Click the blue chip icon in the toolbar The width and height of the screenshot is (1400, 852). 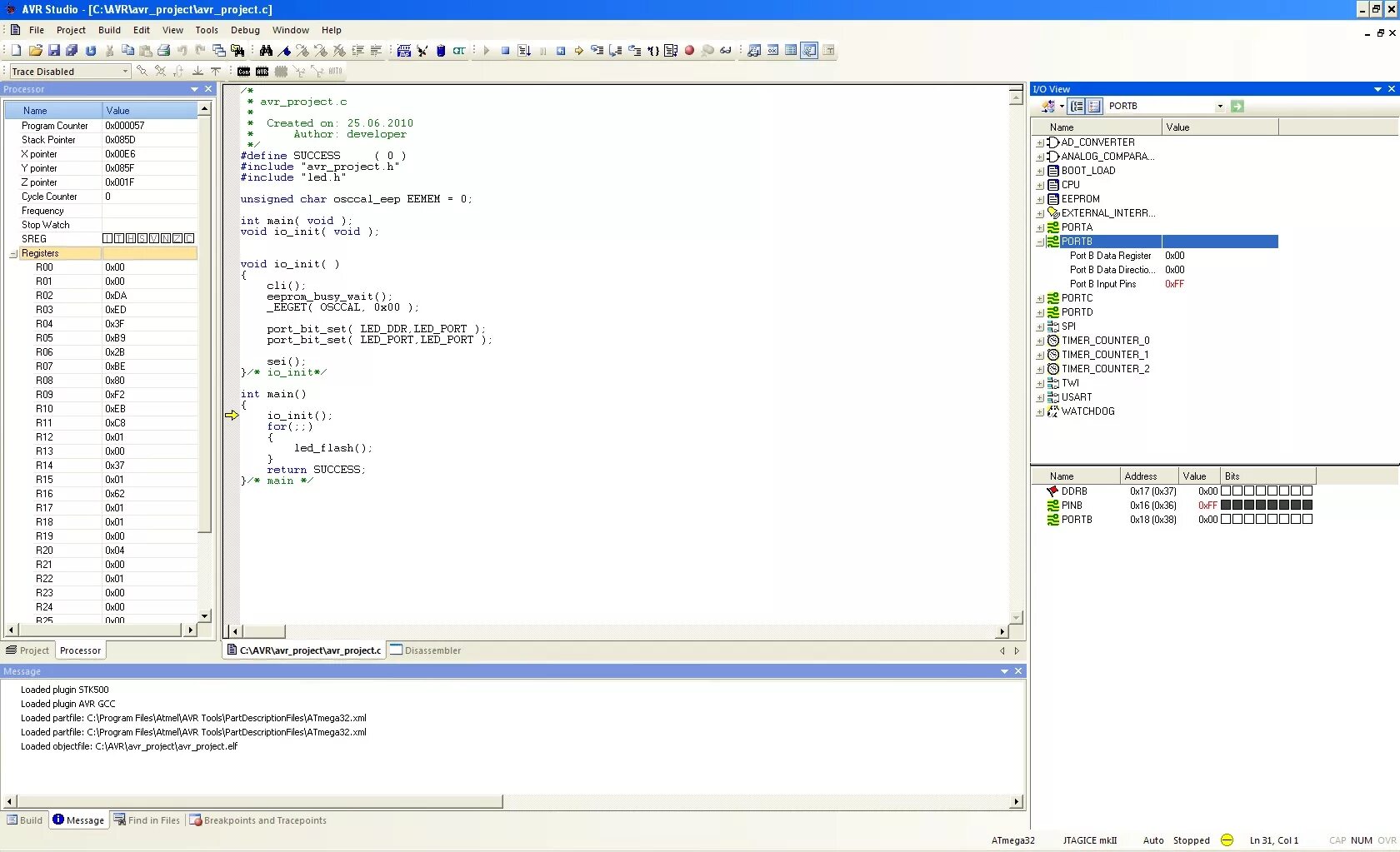(441, 51)
